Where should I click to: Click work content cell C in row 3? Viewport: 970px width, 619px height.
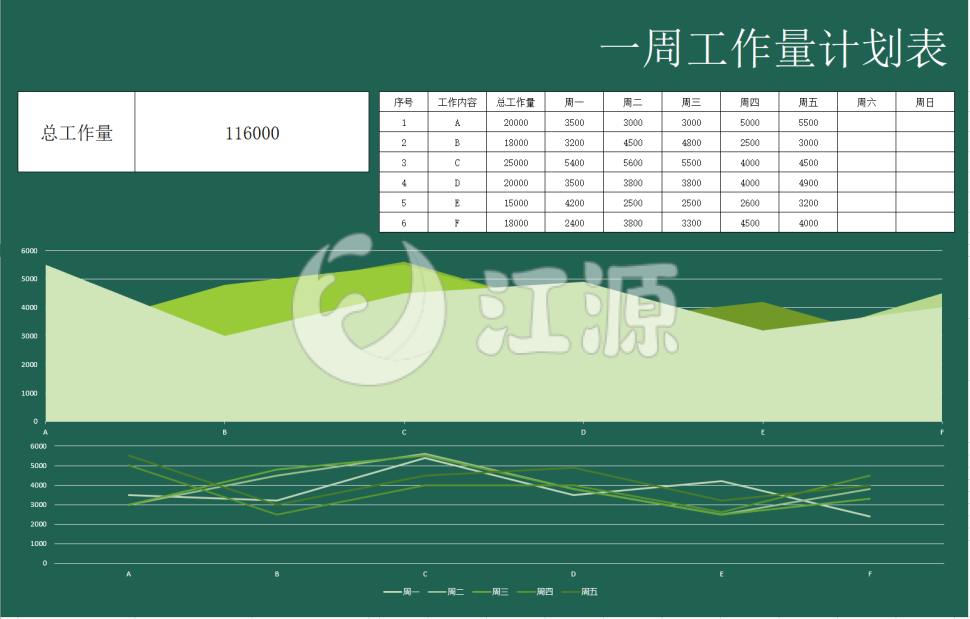click(x=457, y=163)
